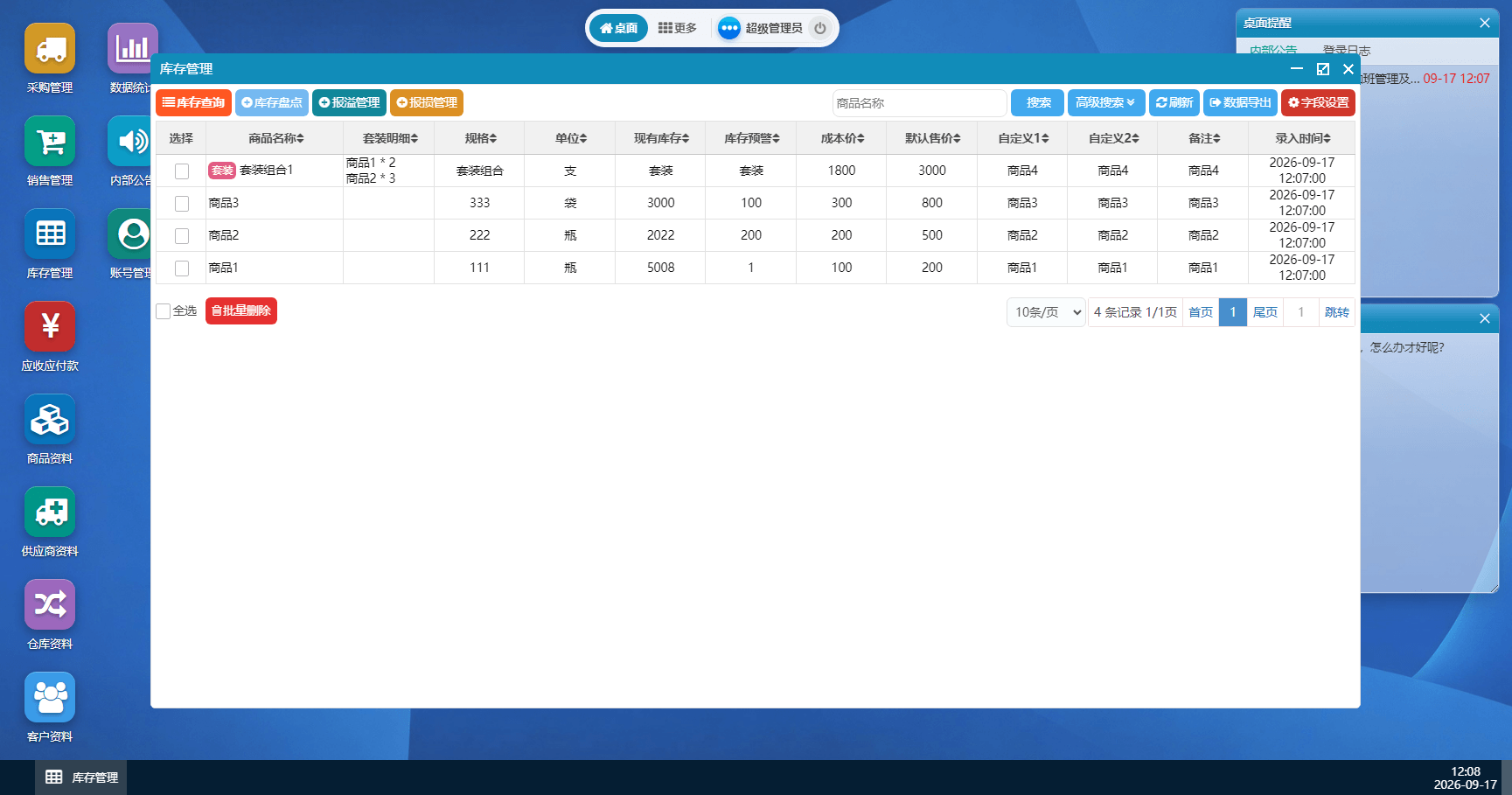Image resolution: width=1512 pixels, height=795 pixels.
Task: Go to 桌面 home tab
Action: point(619,28)
